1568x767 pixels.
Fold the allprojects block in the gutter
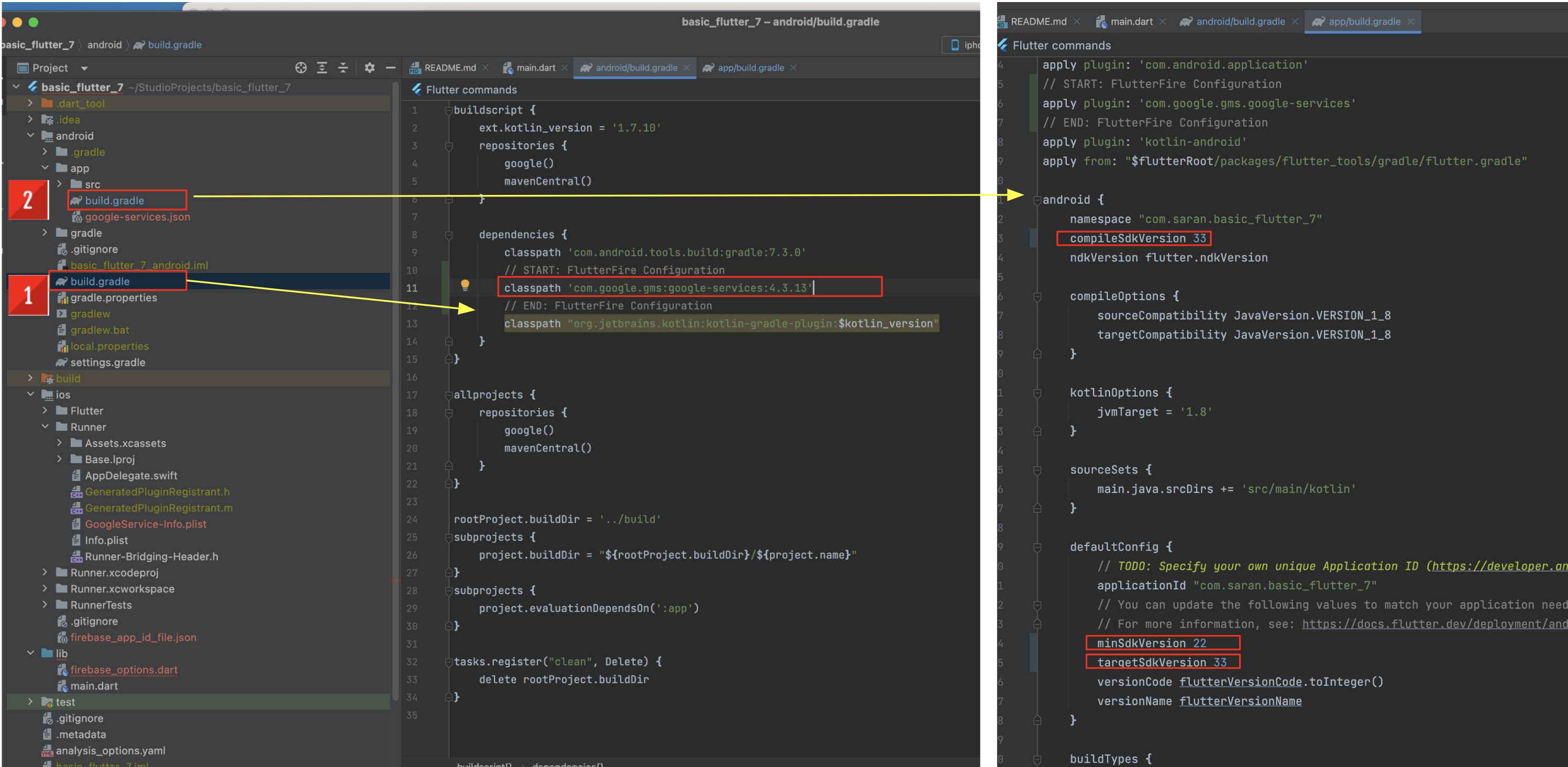coord(449,395)
